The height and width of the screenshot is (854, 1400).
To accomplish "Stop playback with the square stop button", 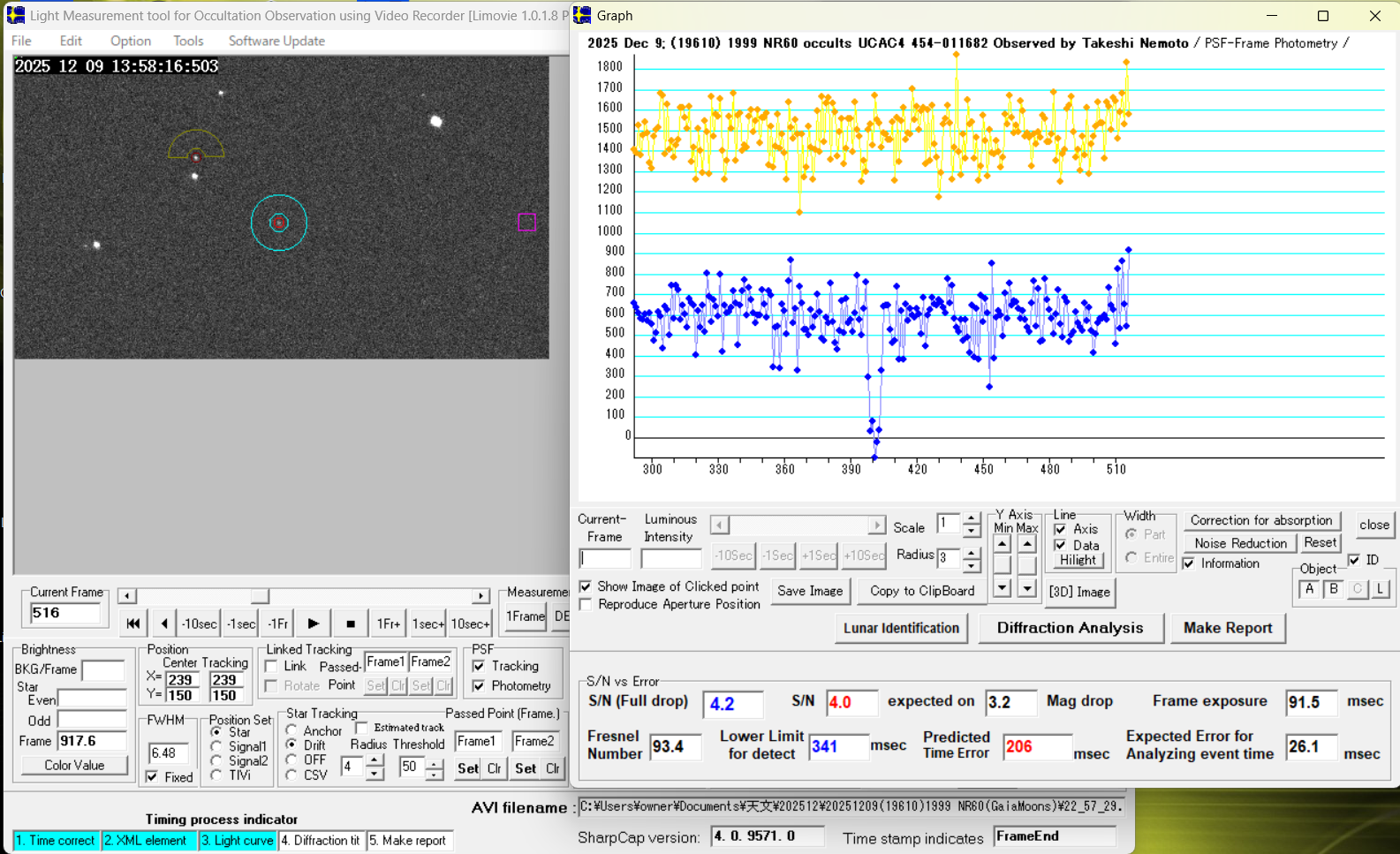I will click(351, 623).
